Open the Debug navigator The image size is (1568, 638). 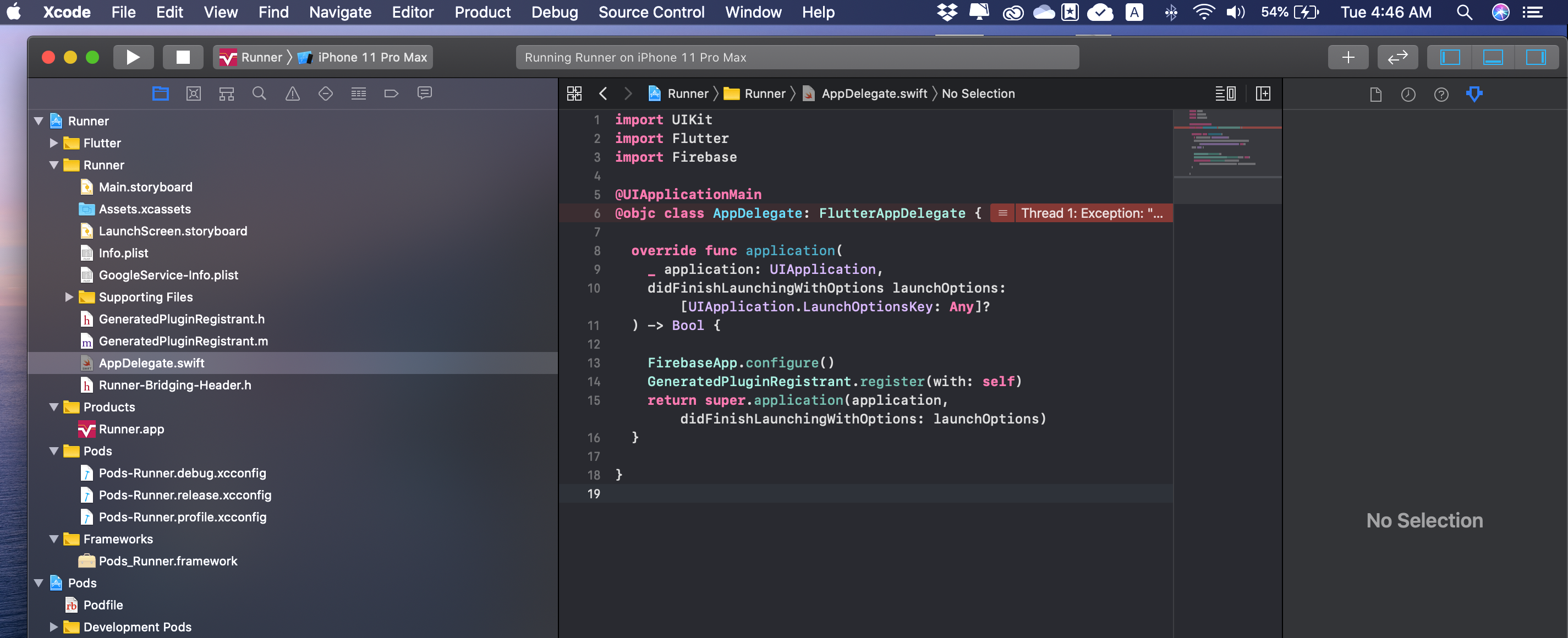coord(359,93)
